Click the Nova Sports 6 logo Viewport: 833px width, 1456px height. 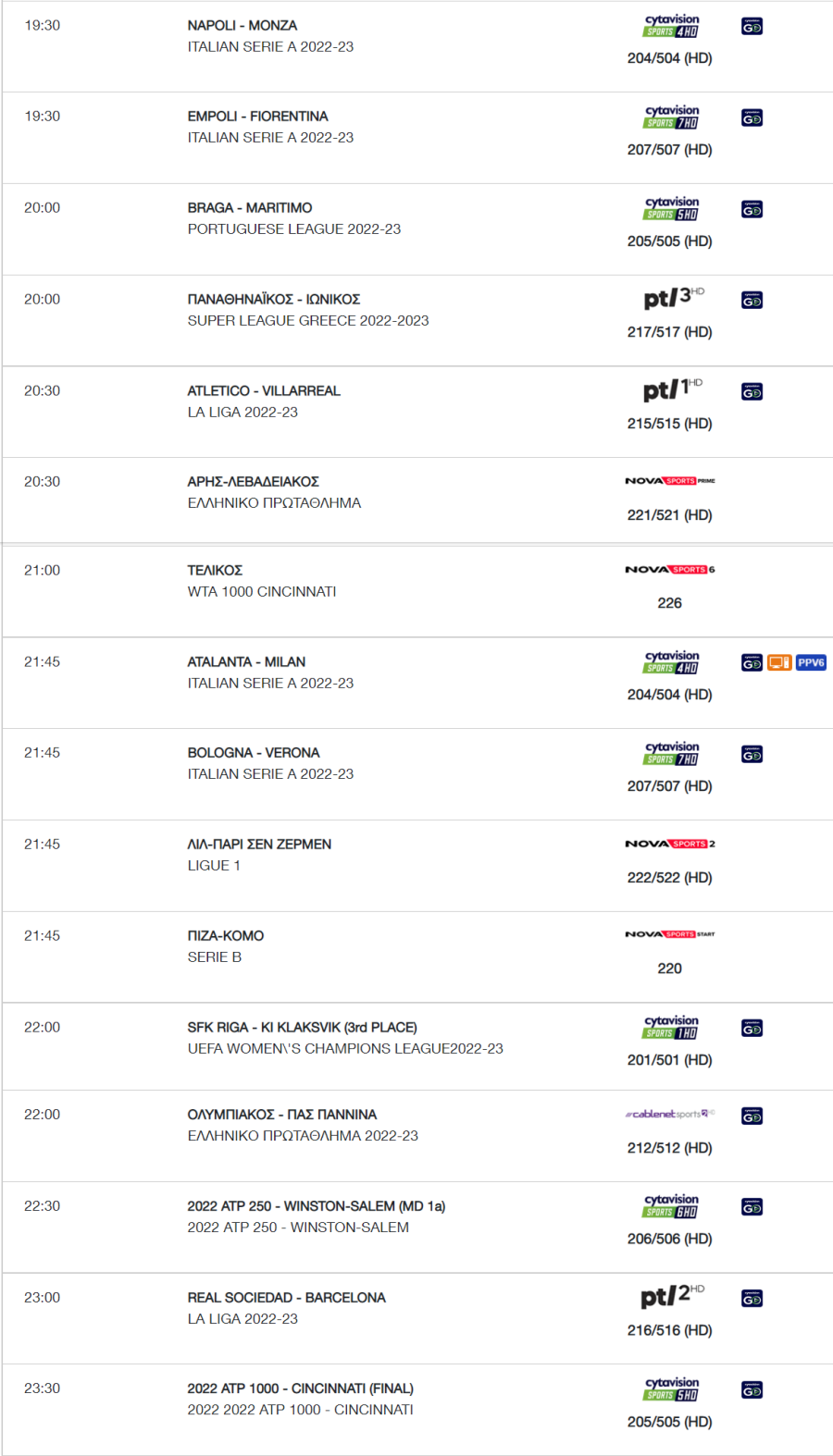[x=670, y=570]
